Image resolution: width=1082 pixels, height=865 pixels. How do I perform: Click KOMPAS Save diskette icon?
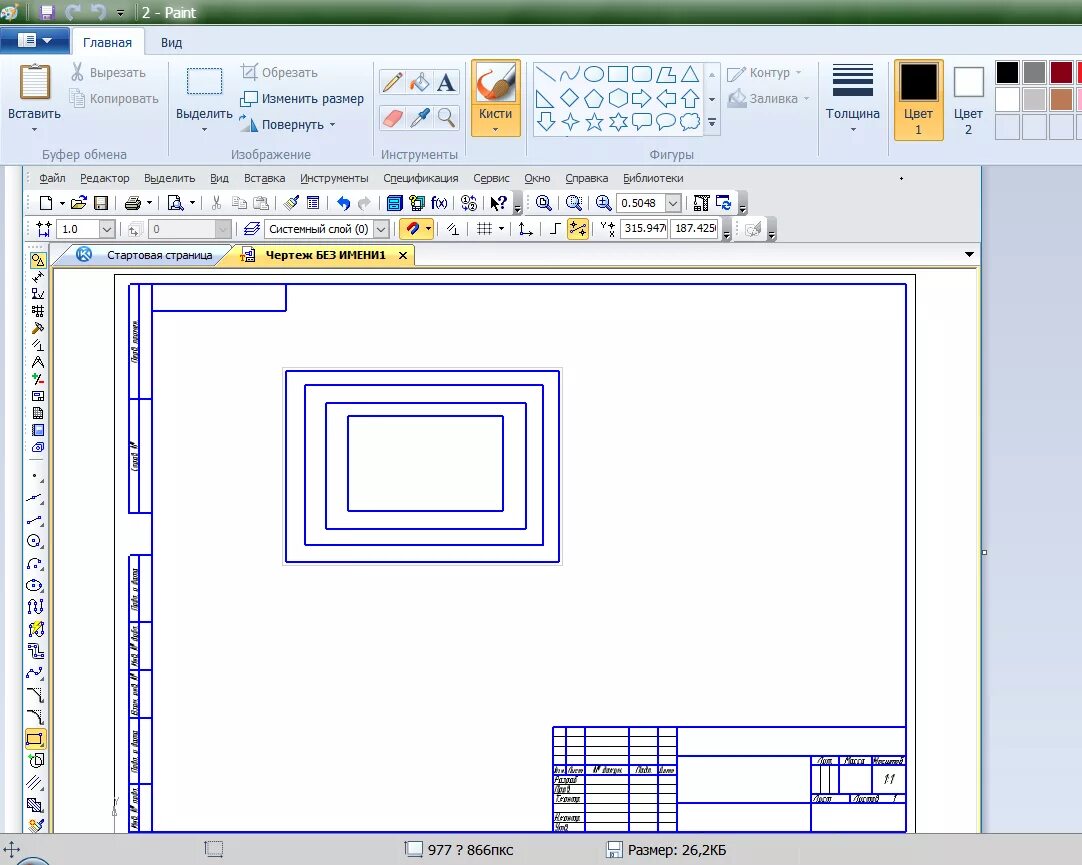point(101,203)
